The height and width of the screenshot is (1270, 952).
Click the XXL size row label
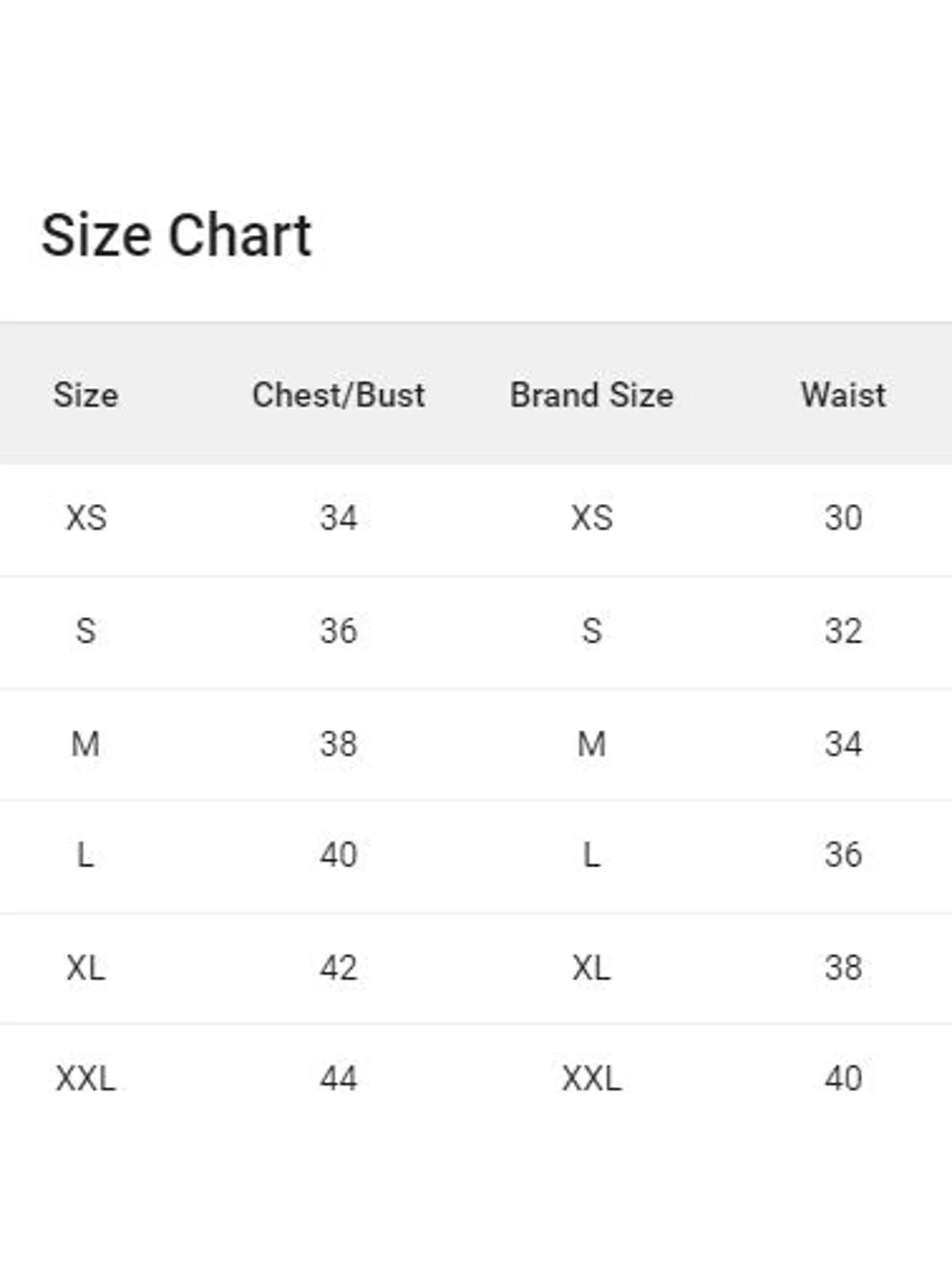tap(85, 1079)
